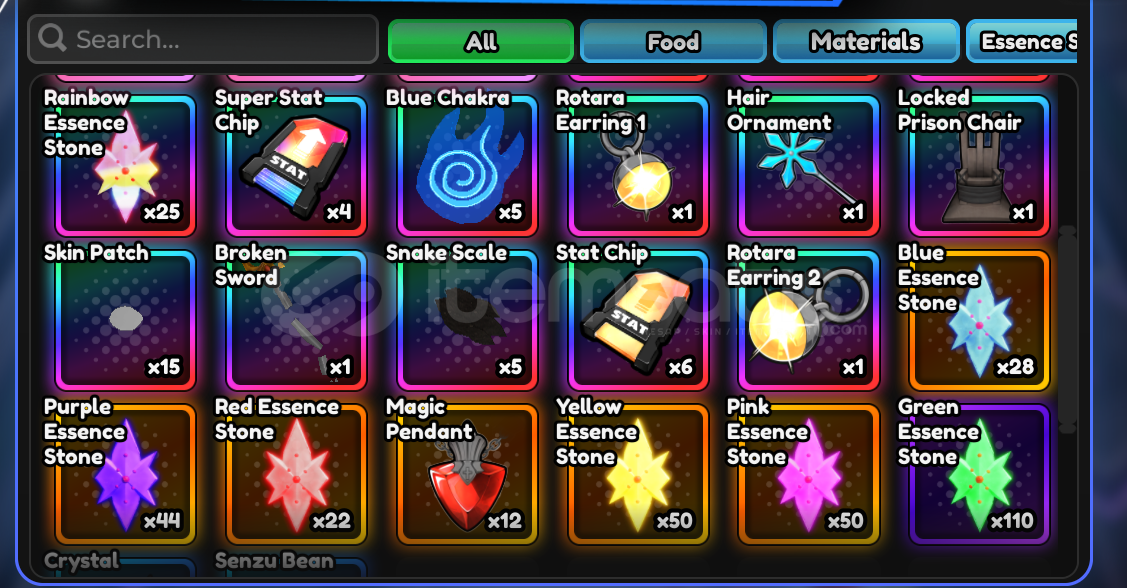
Task: Pick Rotara Earring 2
Action: (809, 320)
